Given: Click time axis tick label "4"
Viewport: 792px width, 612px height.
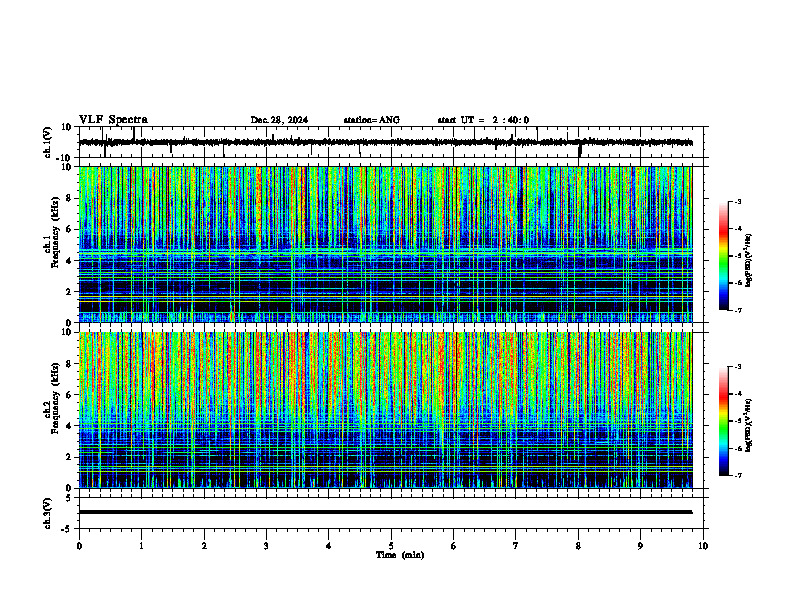Looking at the screenshot, I should (329, 546).
